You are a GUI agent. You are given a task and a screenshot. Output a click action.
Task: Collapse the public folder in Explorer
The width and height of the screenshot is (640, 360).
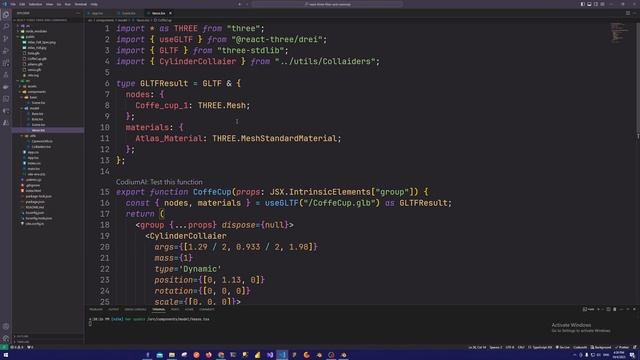pos(29,37)
